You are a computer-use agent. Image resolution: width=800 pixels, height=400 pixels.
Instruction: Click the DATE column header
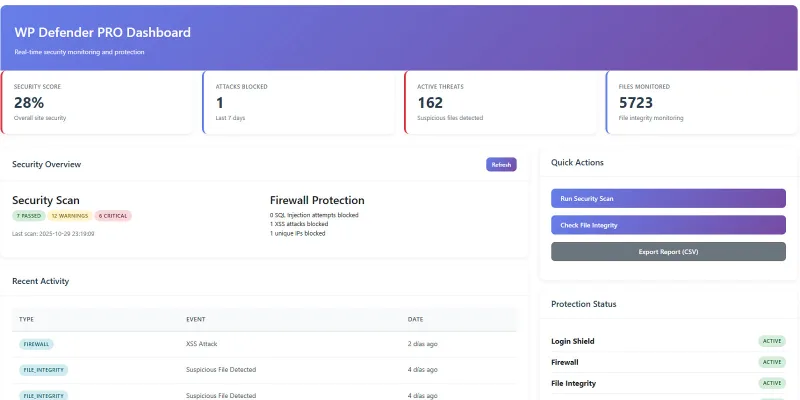click(x=415, y=319)
